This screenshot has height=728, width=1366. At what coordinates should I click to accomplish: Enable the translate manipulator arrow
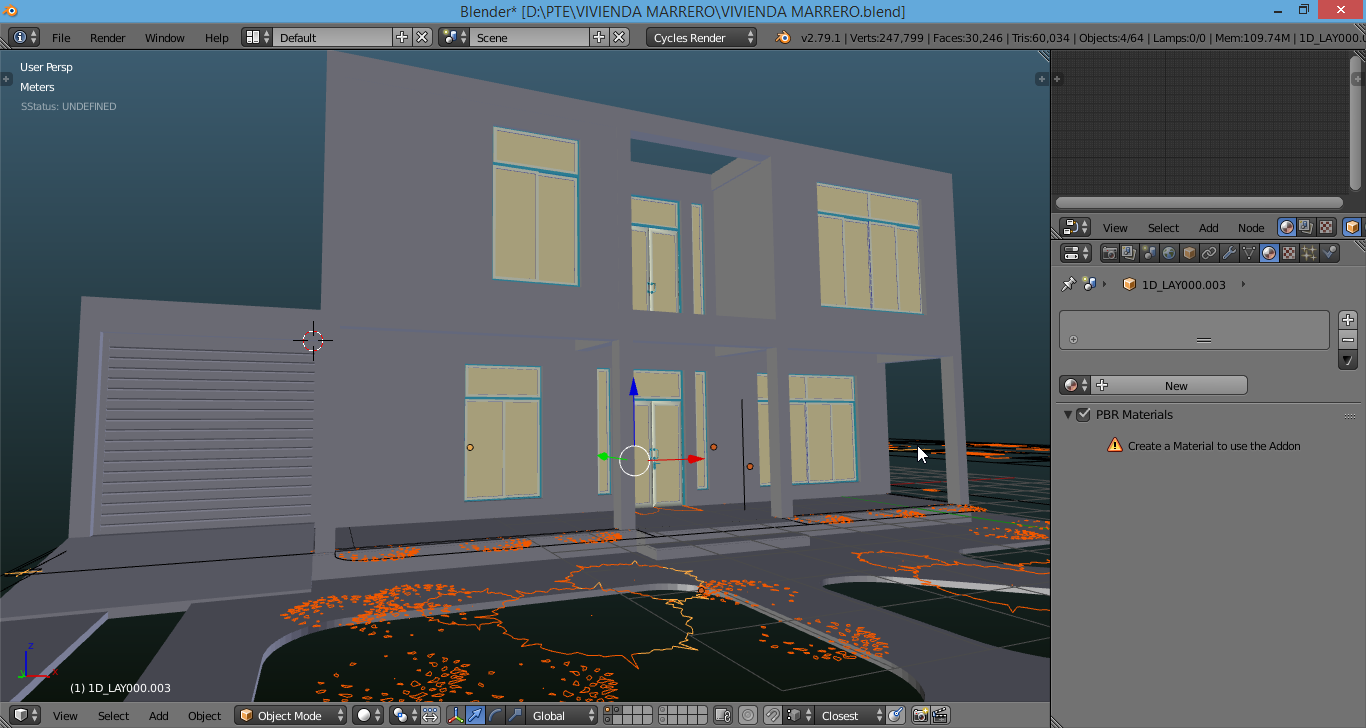click(x=476, y=715)
